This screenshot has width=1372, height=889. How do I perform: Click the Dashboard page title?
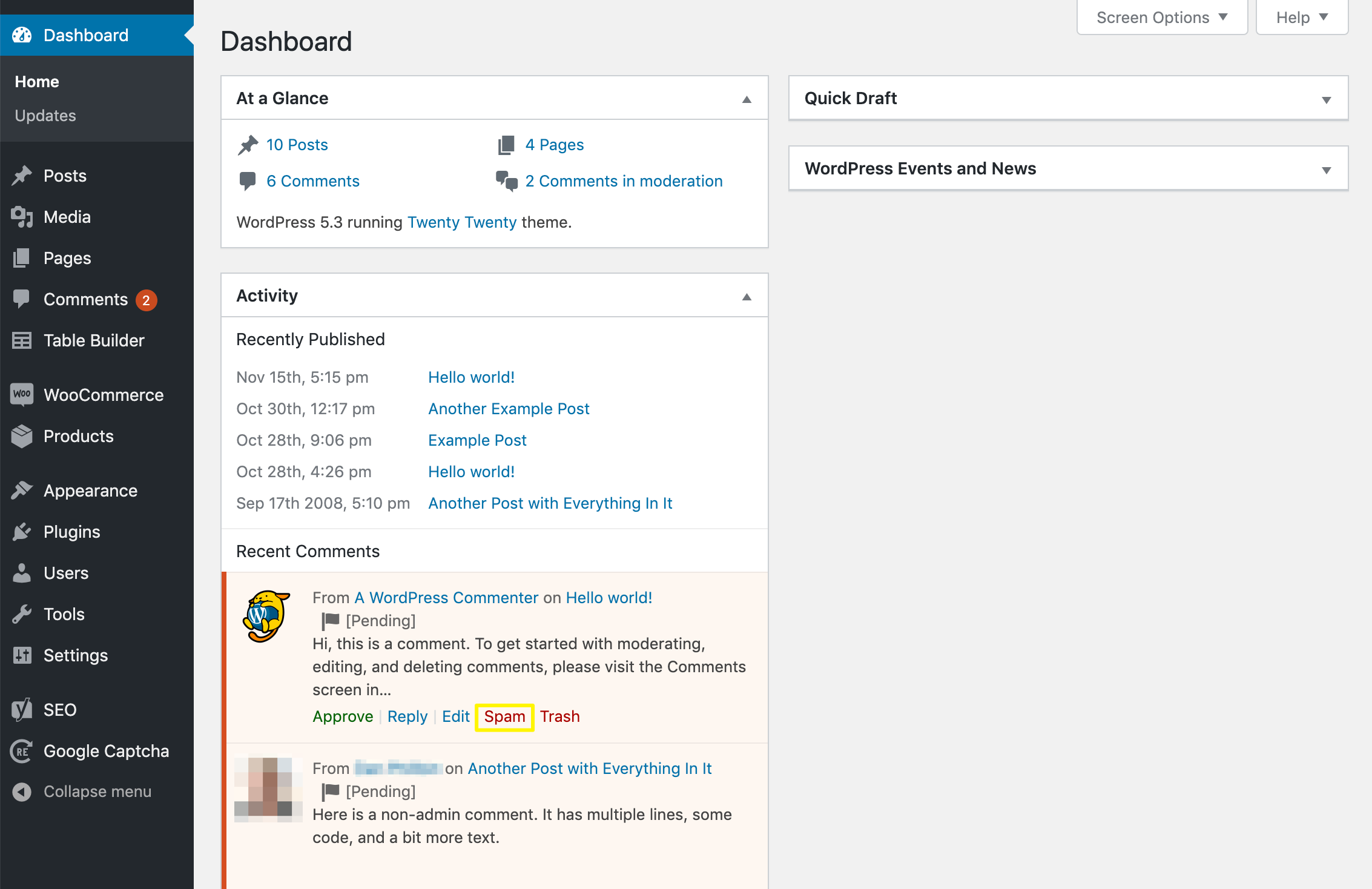(x=286, y=42)
